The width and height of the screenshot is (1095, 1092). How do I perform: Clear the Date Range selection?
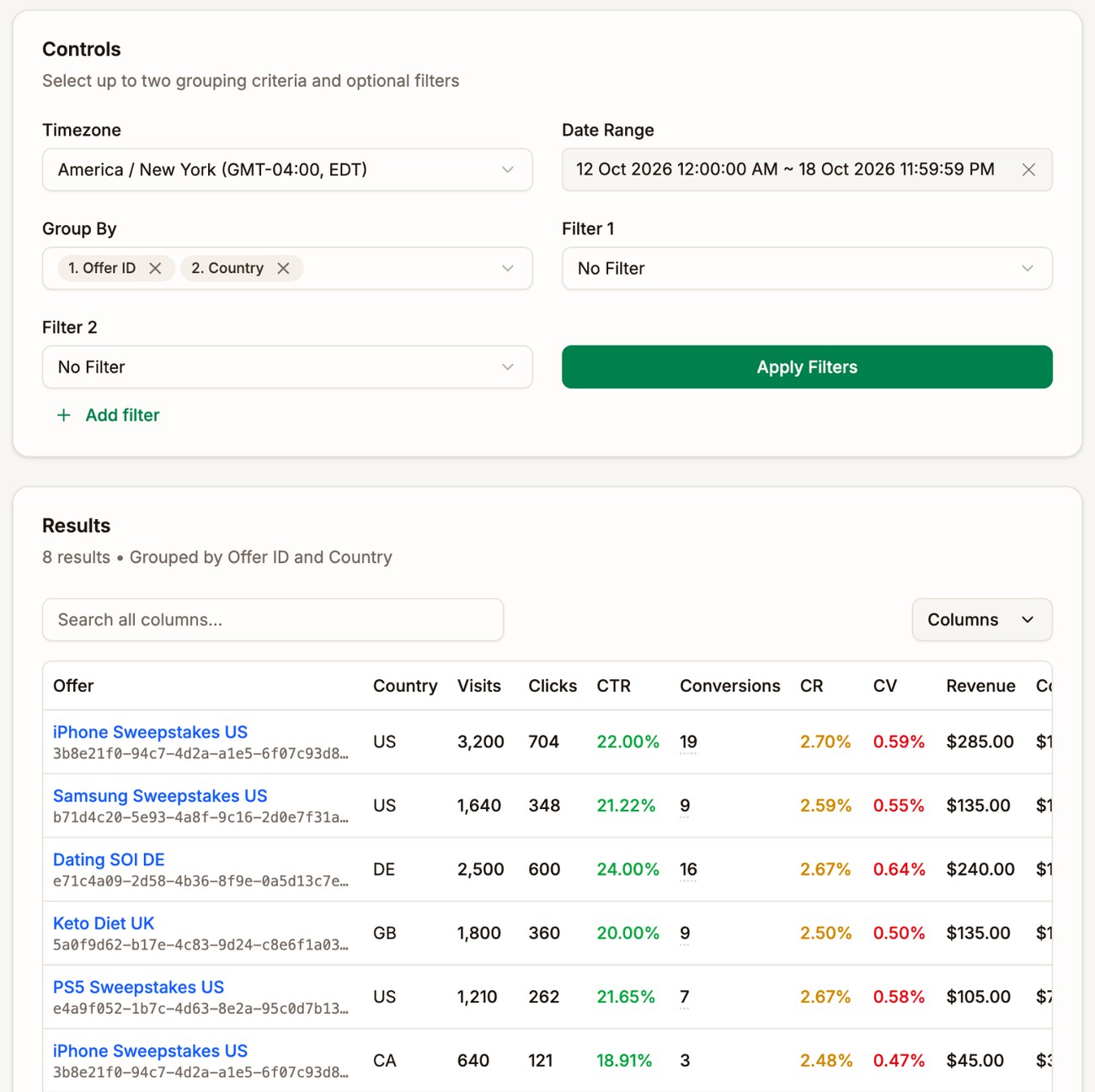[x=1028, y=169]
